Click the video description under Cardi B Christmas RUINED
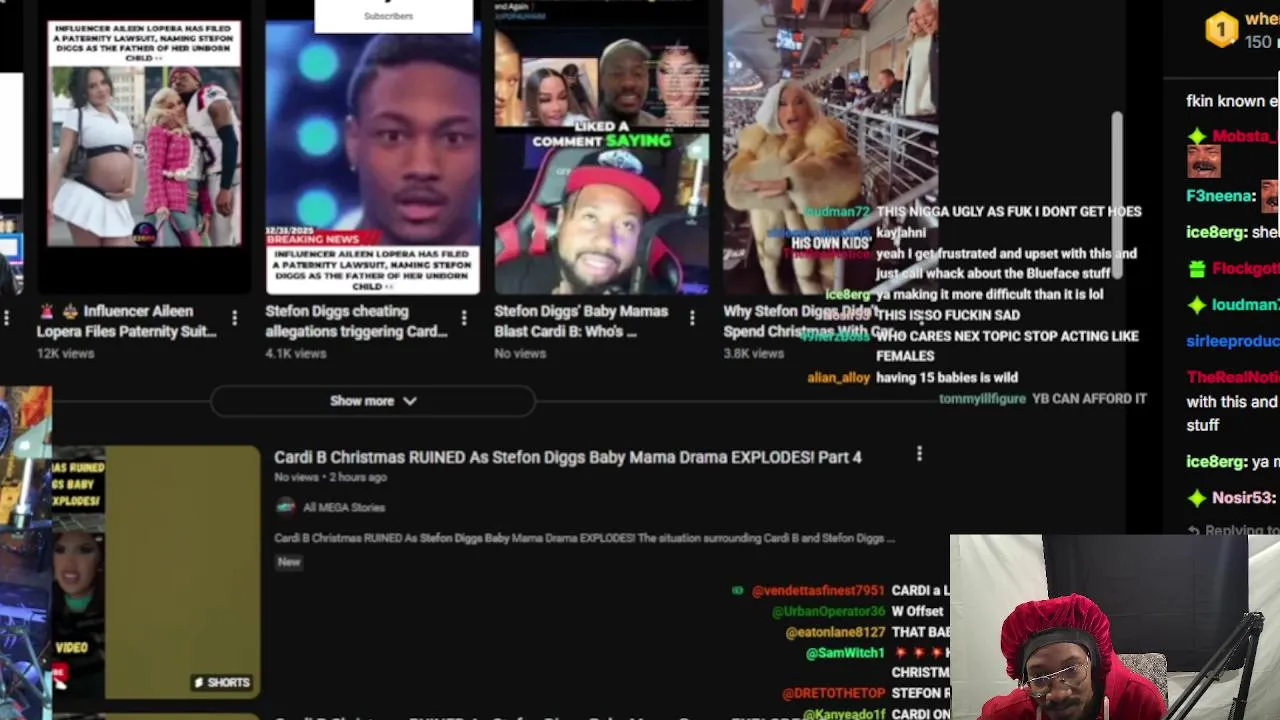The width and height of the screenshot is (1280, 720). (x=584, y=538)
